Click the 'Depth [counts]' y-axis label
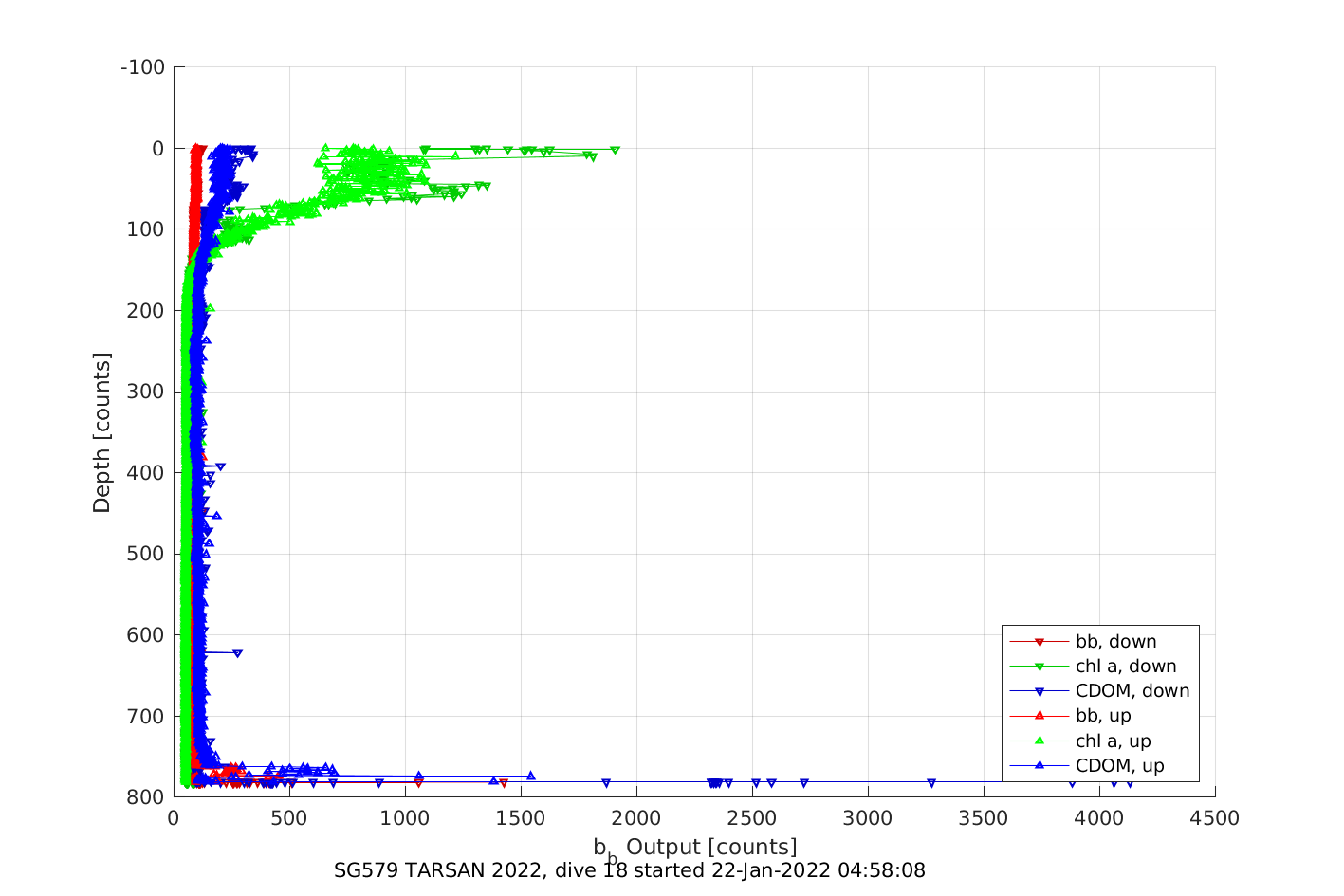This screenshot has height=896, width=1344. [101, 432]
